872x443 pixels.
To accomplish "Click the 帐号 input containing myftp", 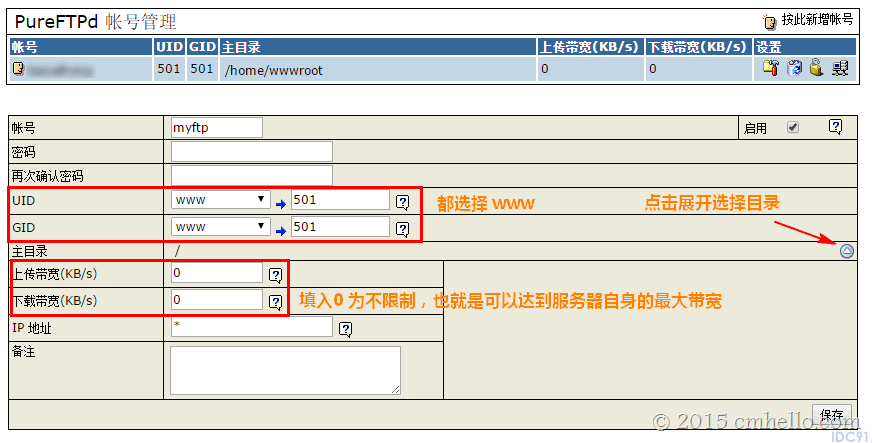I will pos(217,127).
